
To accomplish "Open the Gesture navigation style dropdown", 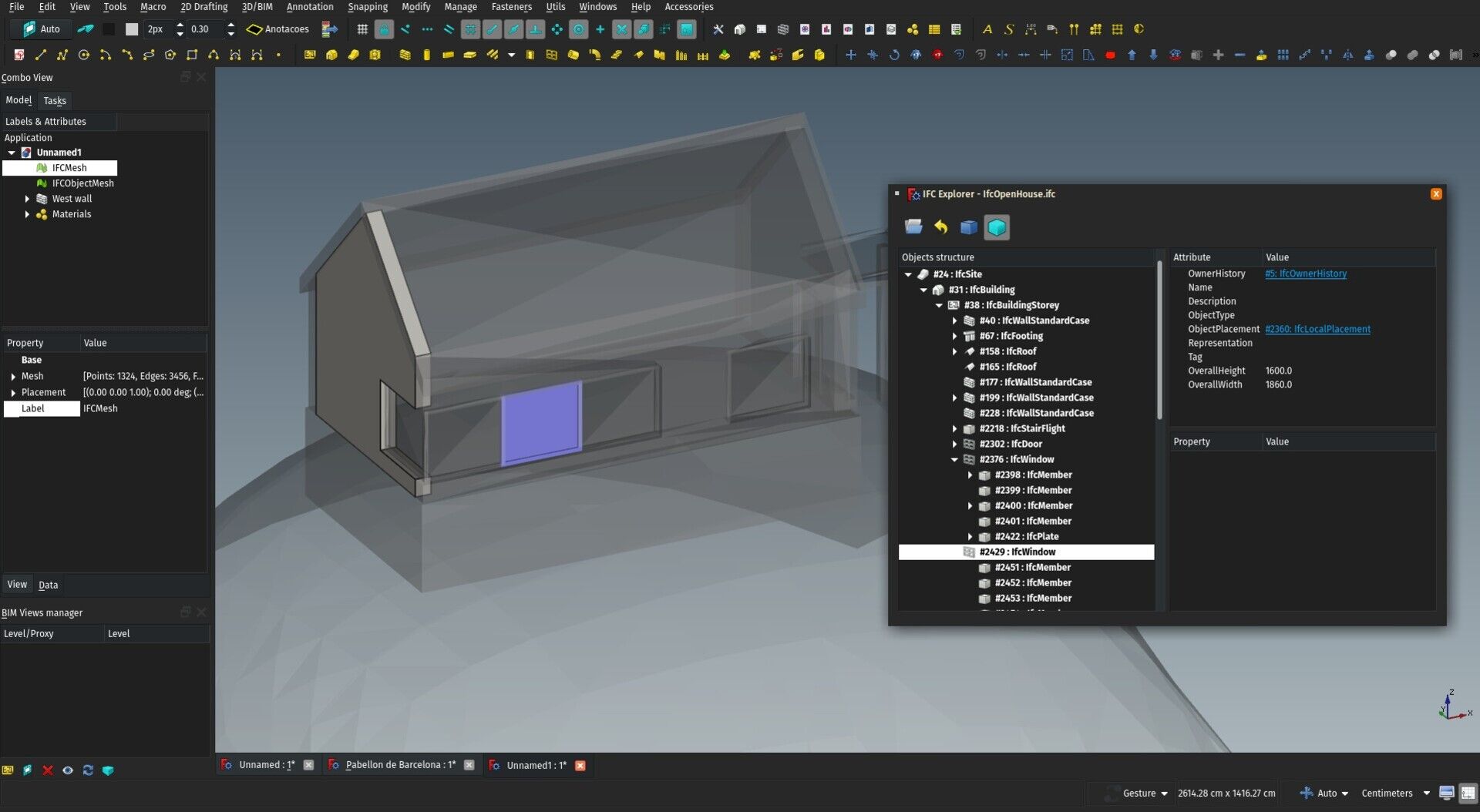I will pyautogui.click(x=1145, y=793).
